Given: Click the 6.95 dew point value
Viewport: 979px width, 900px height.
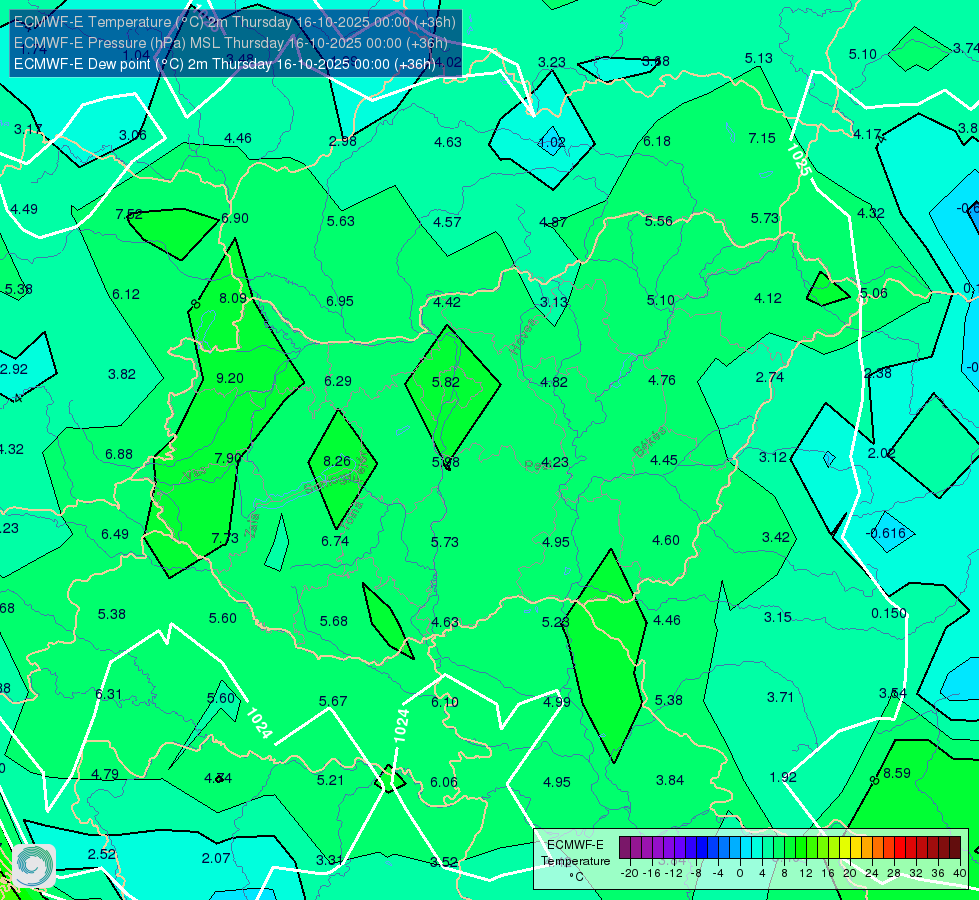Looking at the screenshot, I should pos(340,302).
